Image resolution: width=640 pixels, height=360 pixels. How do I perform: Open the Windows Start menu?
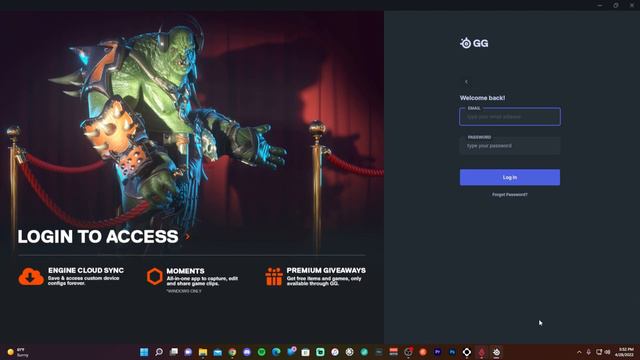point(144,352)
